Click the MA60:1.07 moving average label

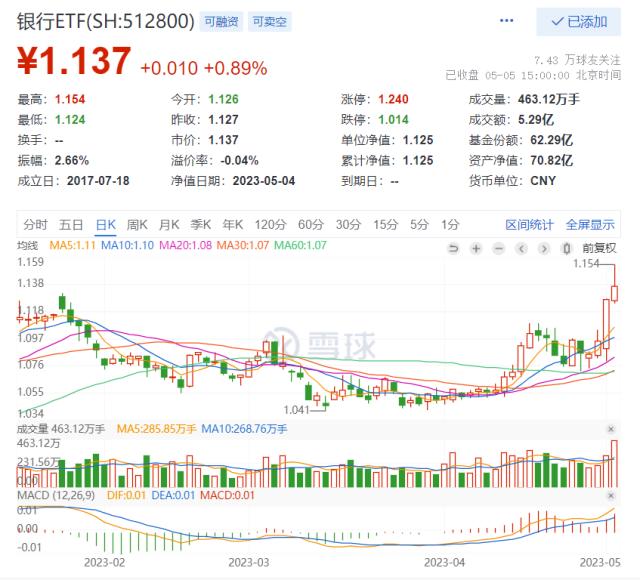[300, 245]
